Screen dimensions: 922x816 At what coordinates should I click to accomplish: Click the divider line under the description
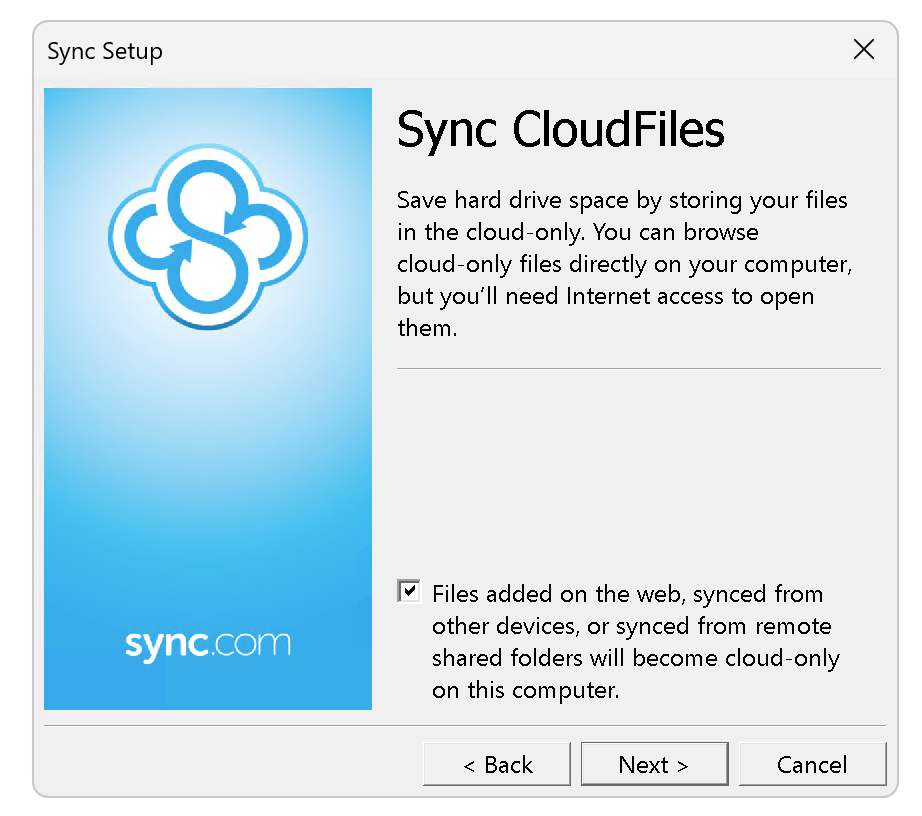click(x=638, y=369)
